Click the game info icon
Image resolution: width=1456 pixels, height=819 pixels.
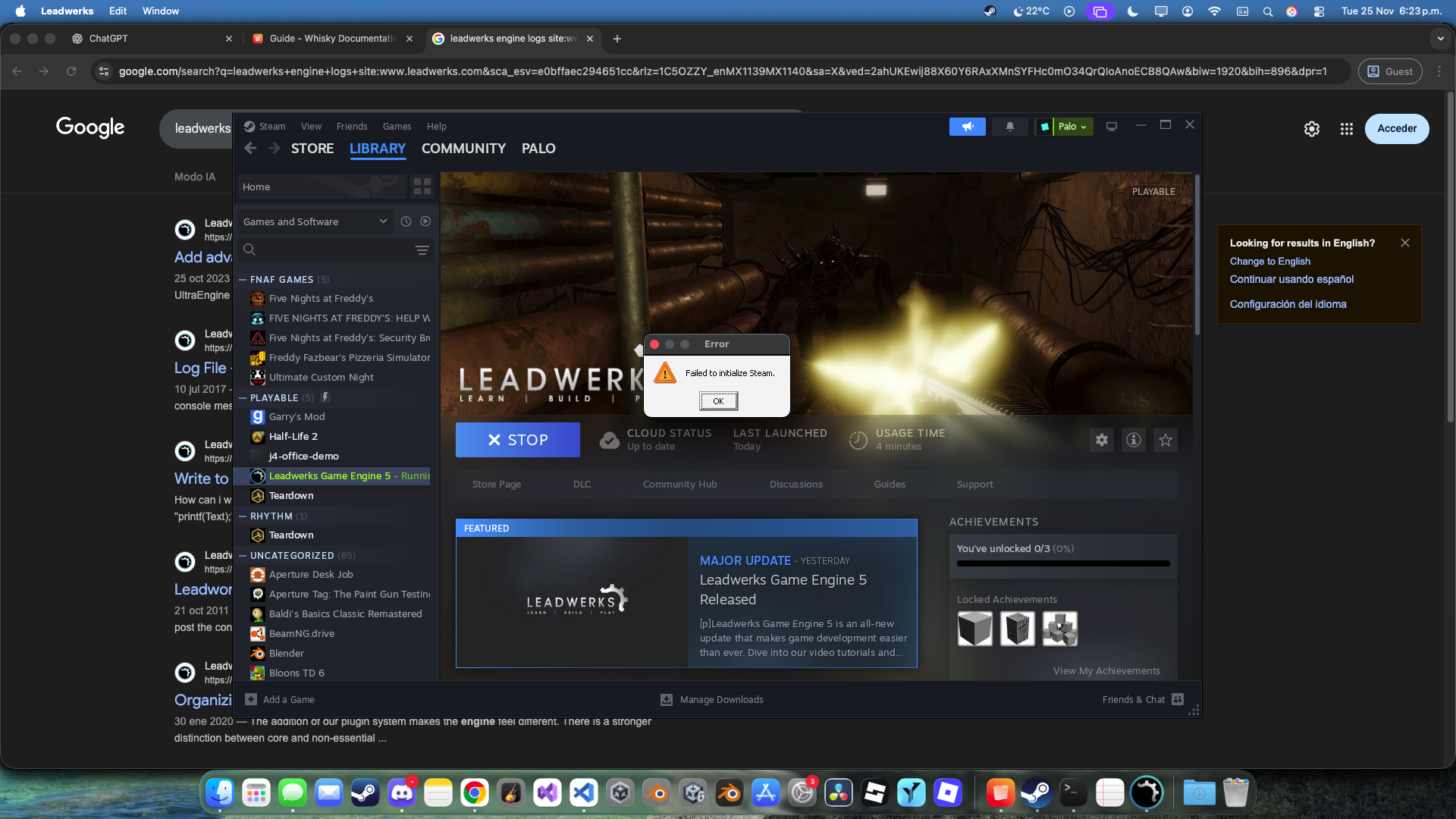click(1133, 440)
